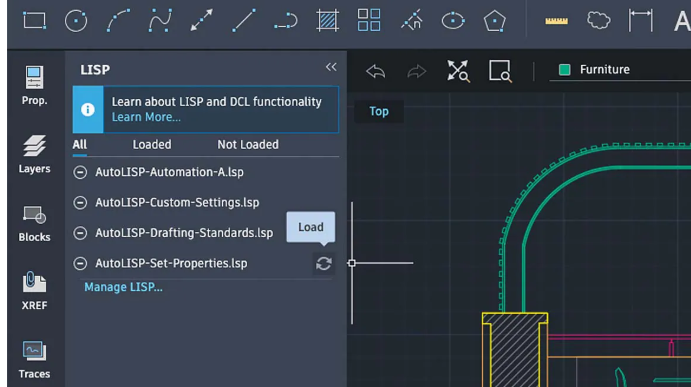Switch to the Not Loaded tab
Viewport: 691px width, 387px height.
pos(248,145)
